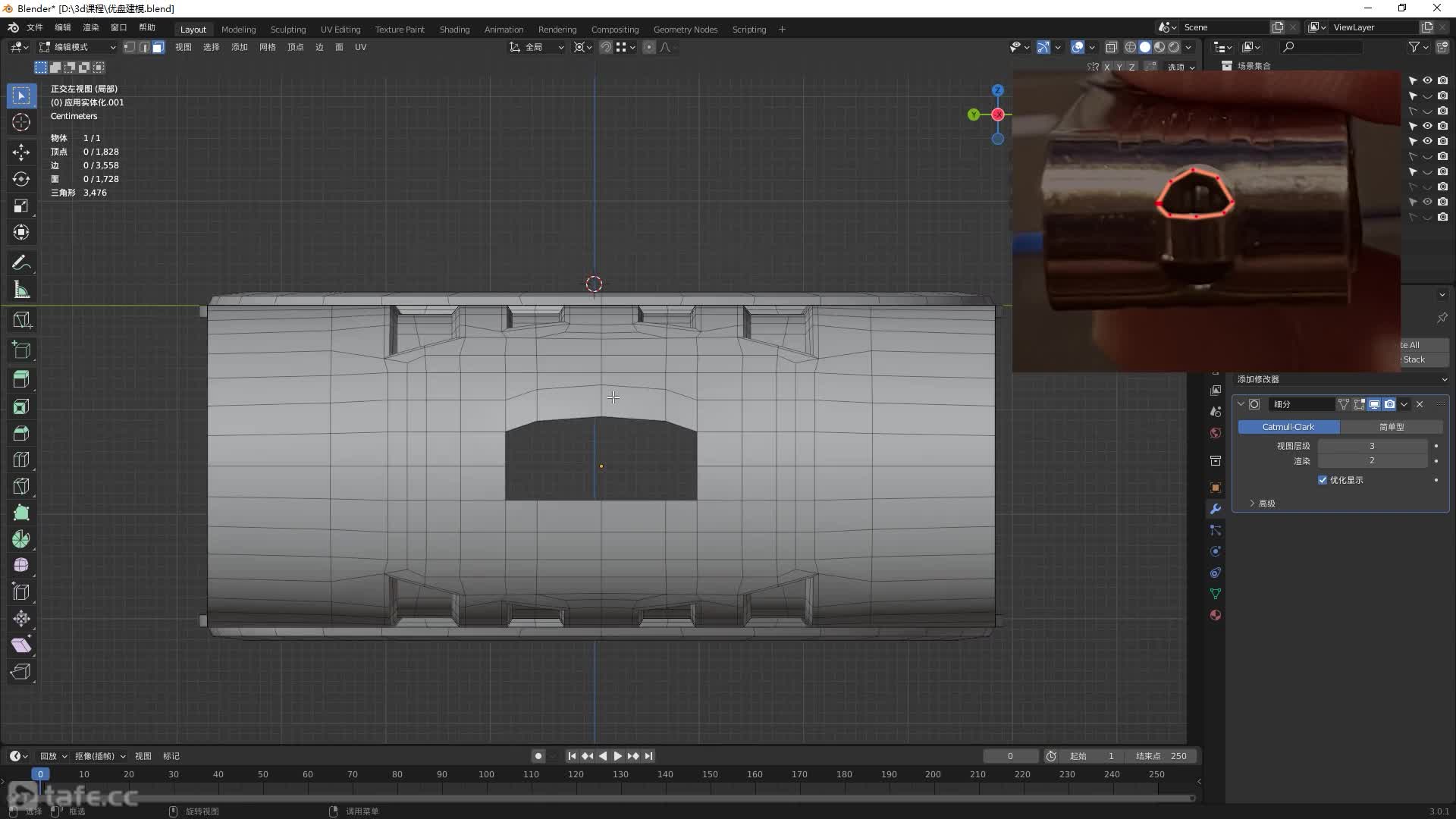
Task: Play the timeline animation forward
Action: [x=618, y=756]
